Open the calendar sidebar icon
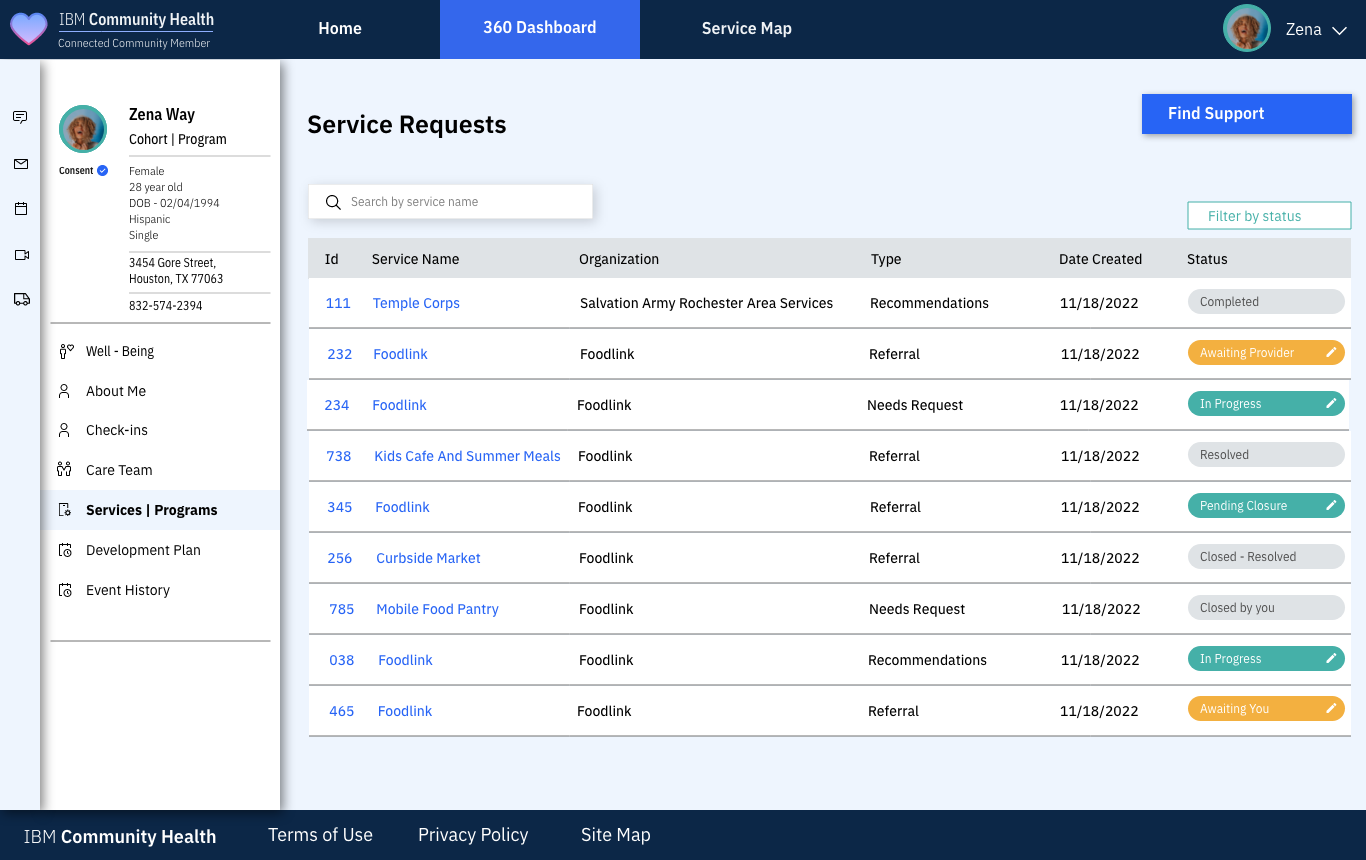The image size is (1366, 860). [20, 209]
